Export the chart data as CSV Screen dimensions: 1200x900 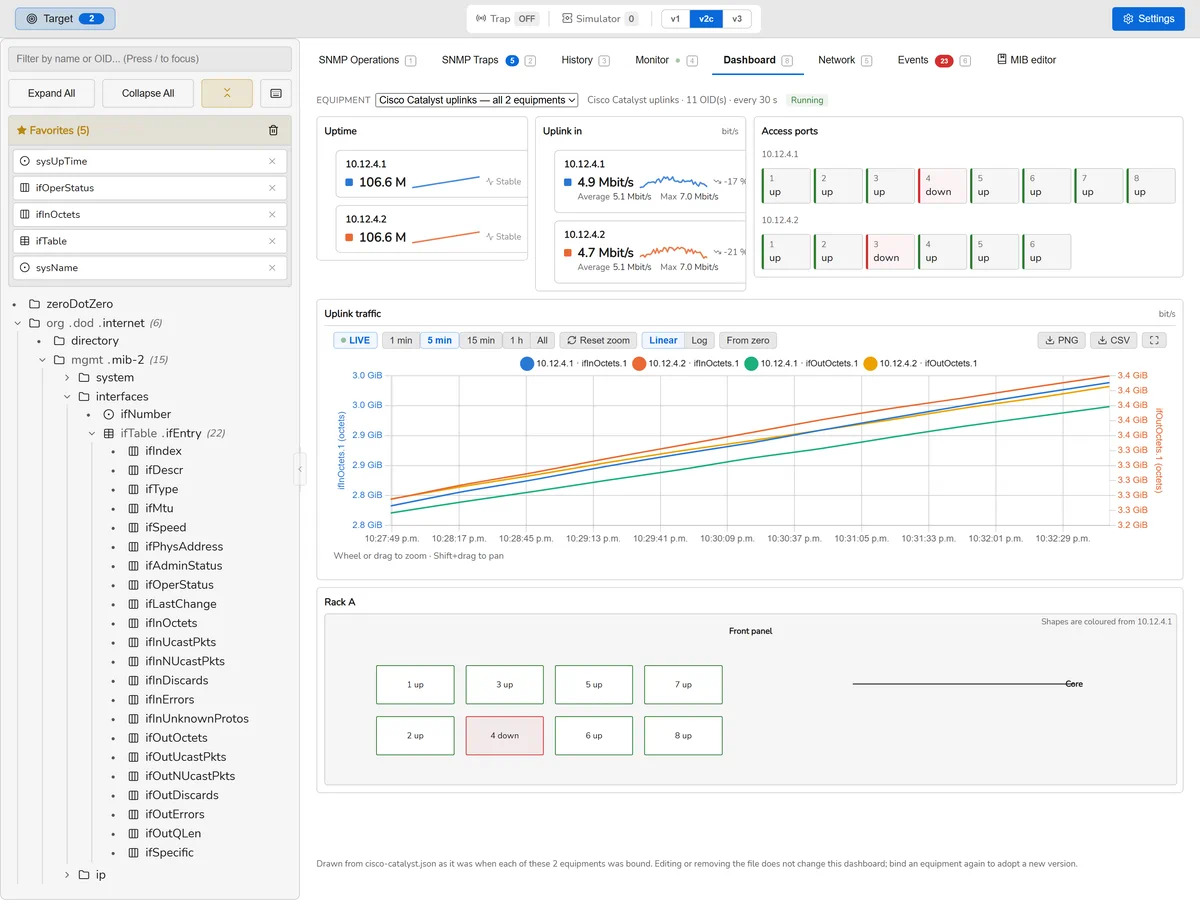click(1113, 340)
